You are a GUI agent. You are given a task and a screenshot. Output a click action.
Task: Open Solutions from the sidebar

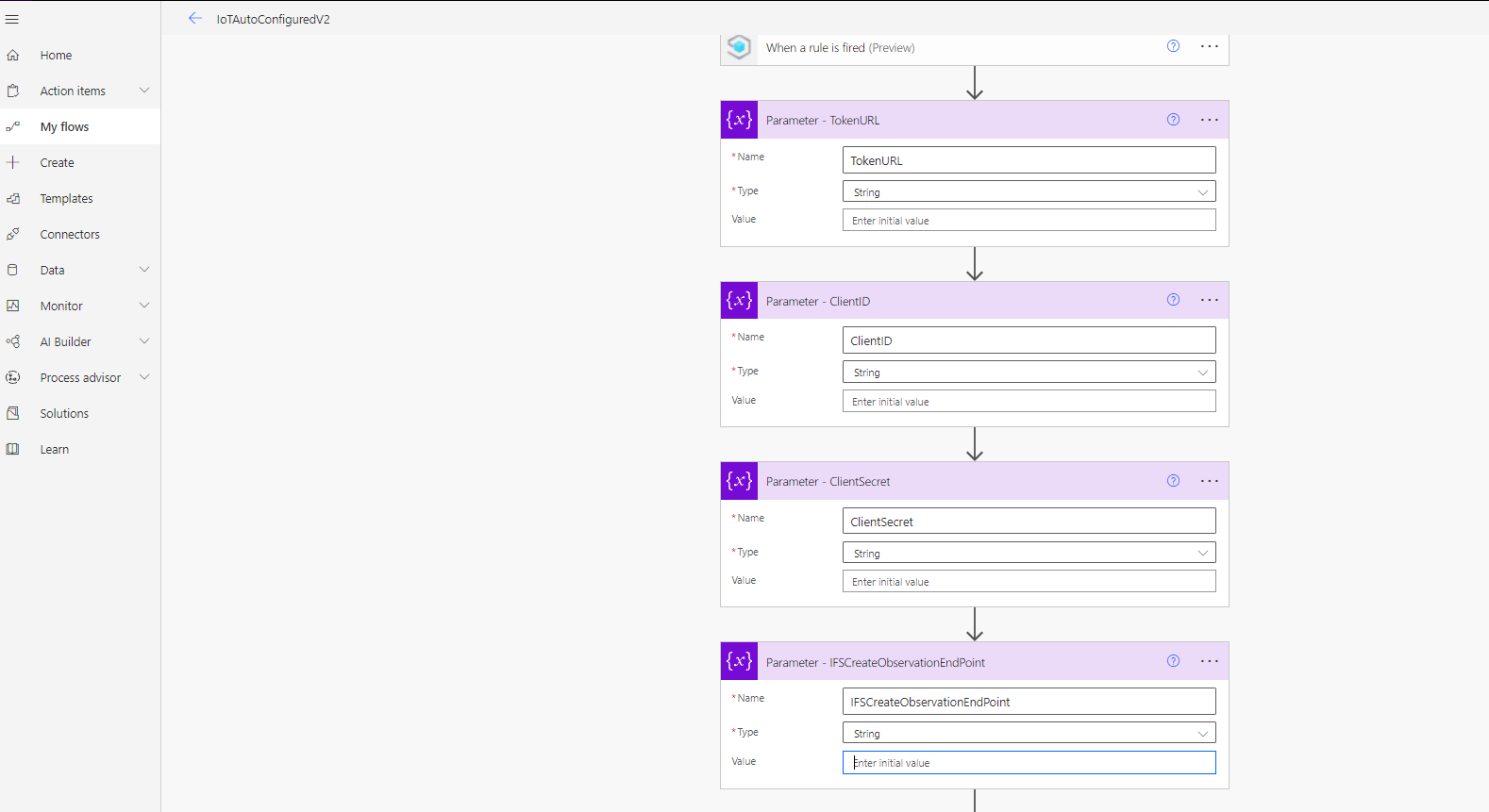tap(64, 414)
